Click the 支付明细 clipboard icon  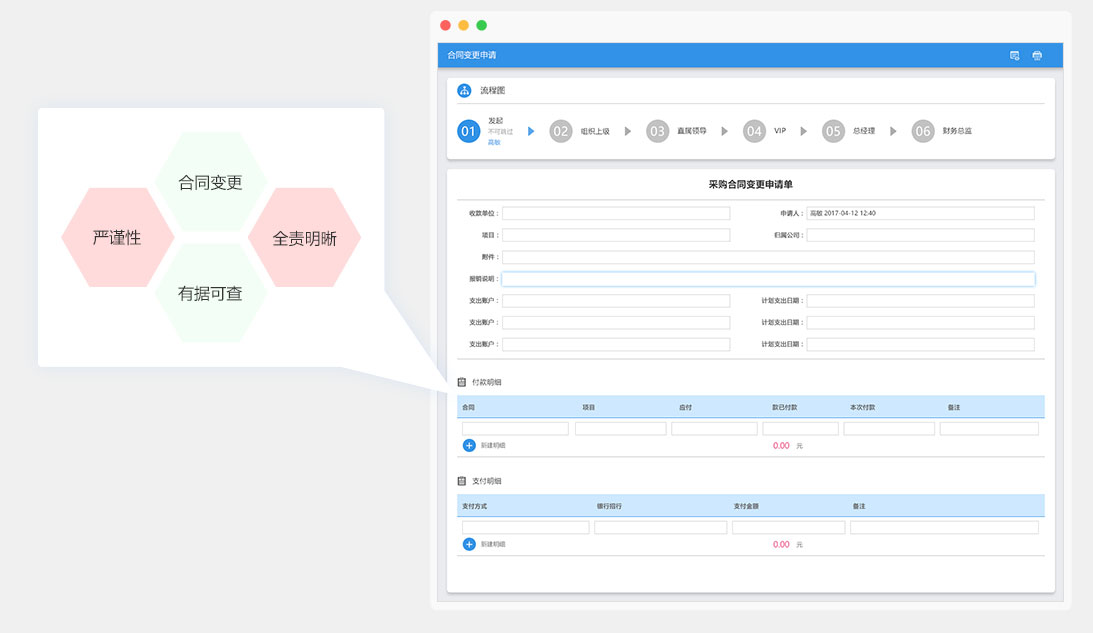click(461, 481)
